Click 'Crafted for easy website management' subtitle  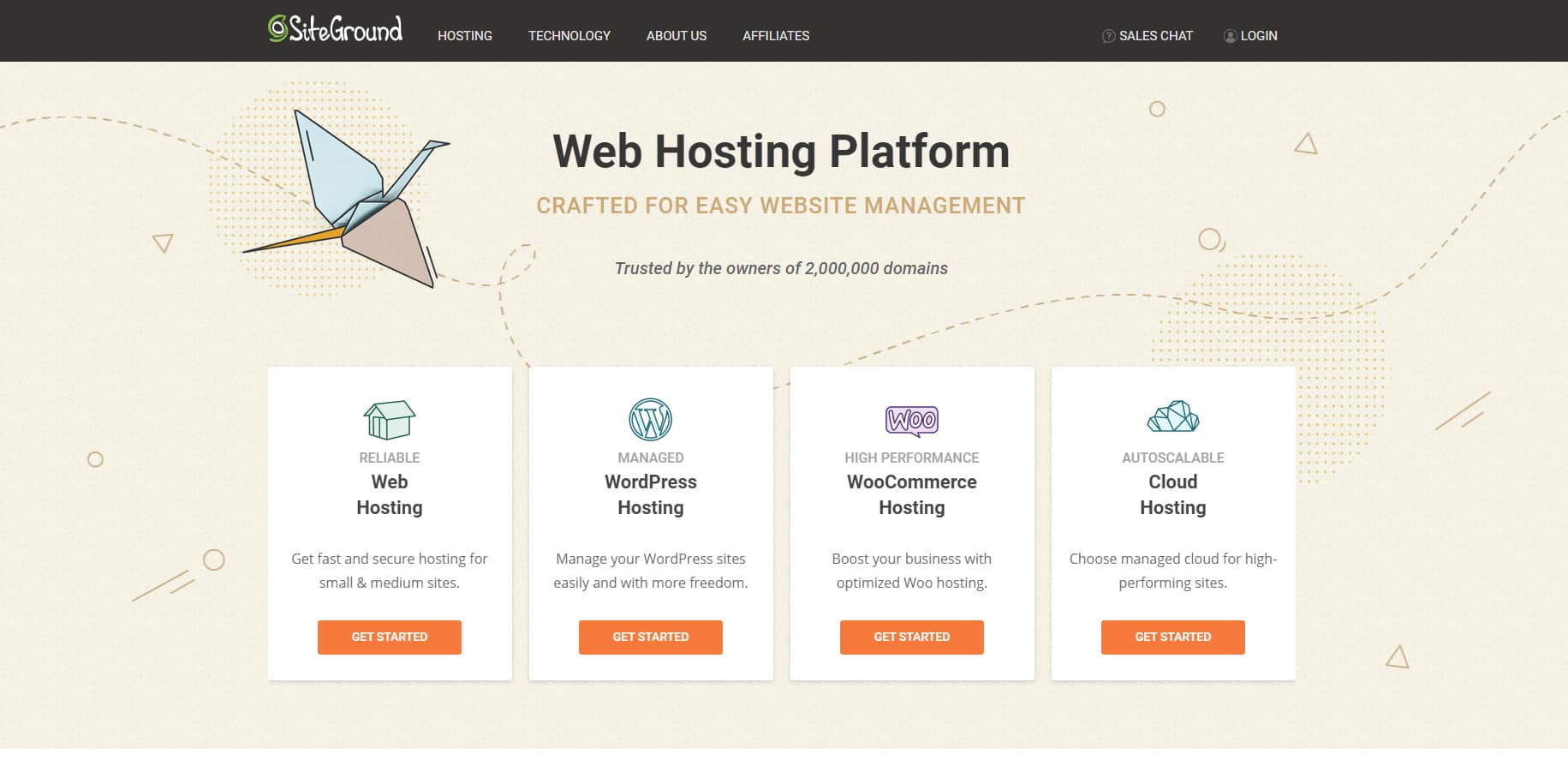781,206
